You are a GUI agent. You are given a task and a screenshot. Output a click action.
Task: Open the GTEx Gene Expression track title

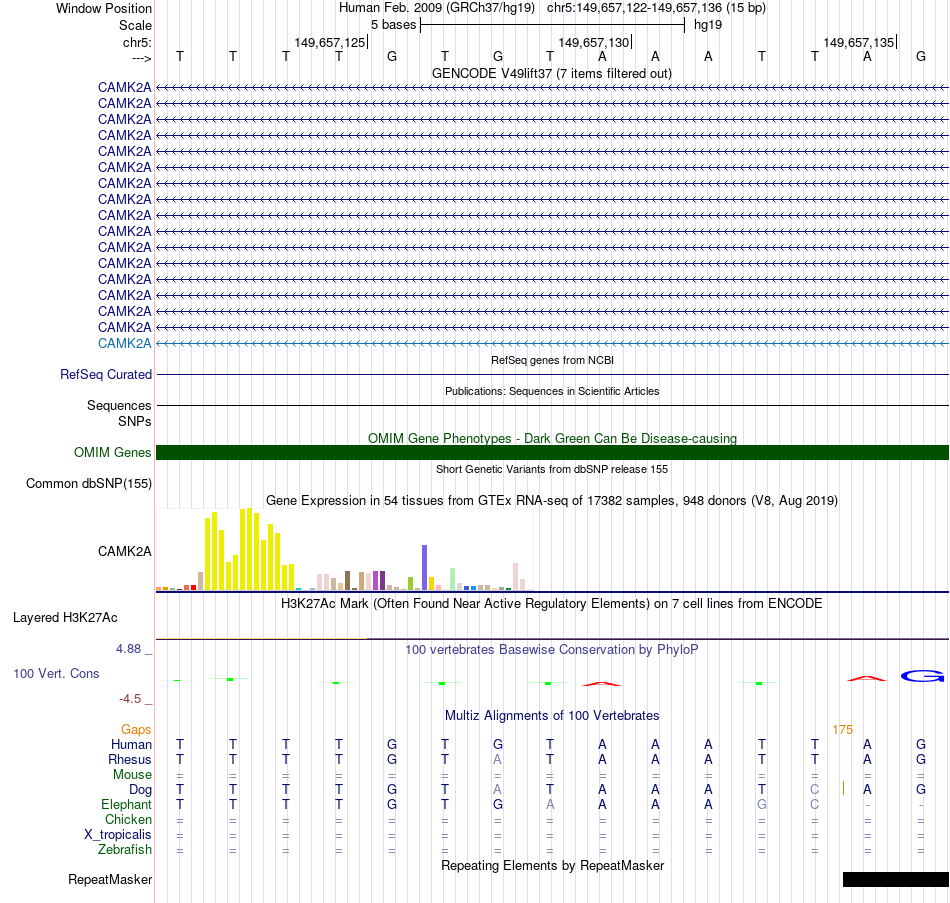pos(552,501)
